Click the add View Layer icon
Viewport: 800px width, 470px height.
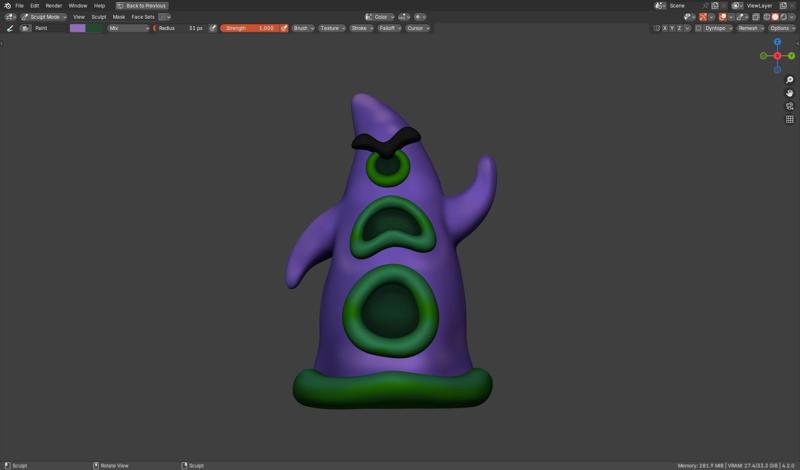[x=783, y=6]
